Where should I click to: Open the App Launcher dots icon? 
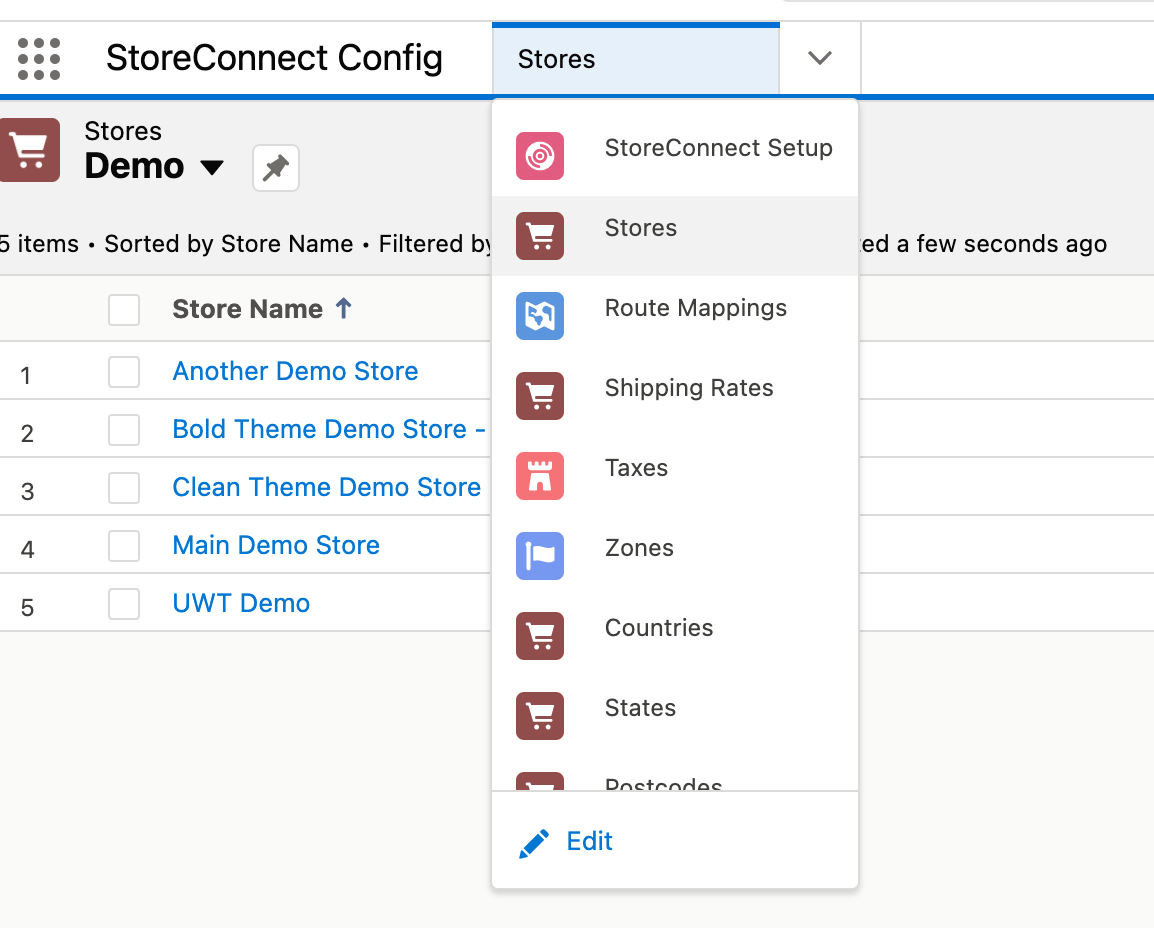[39, 59]
